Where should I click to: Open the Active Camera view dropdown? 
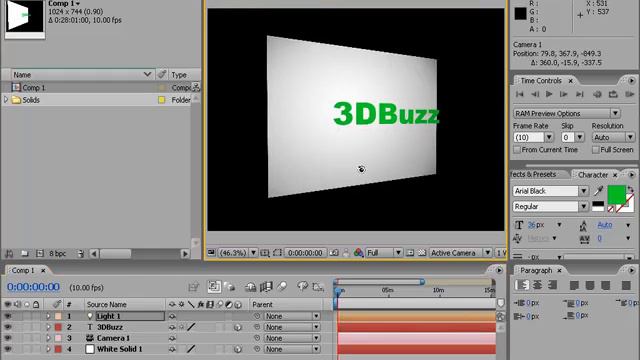(460, 253)
